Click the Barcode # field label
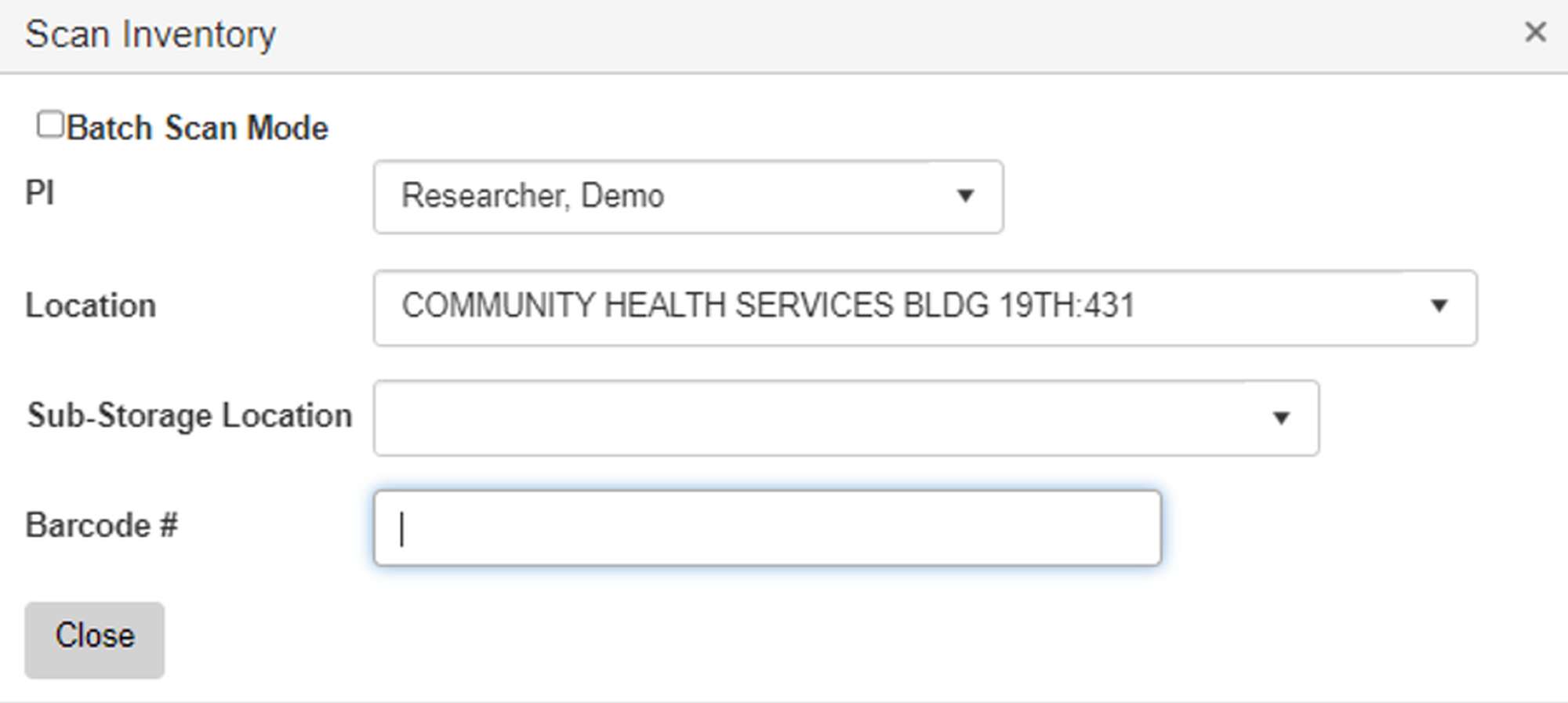 (x=102, y=525)
